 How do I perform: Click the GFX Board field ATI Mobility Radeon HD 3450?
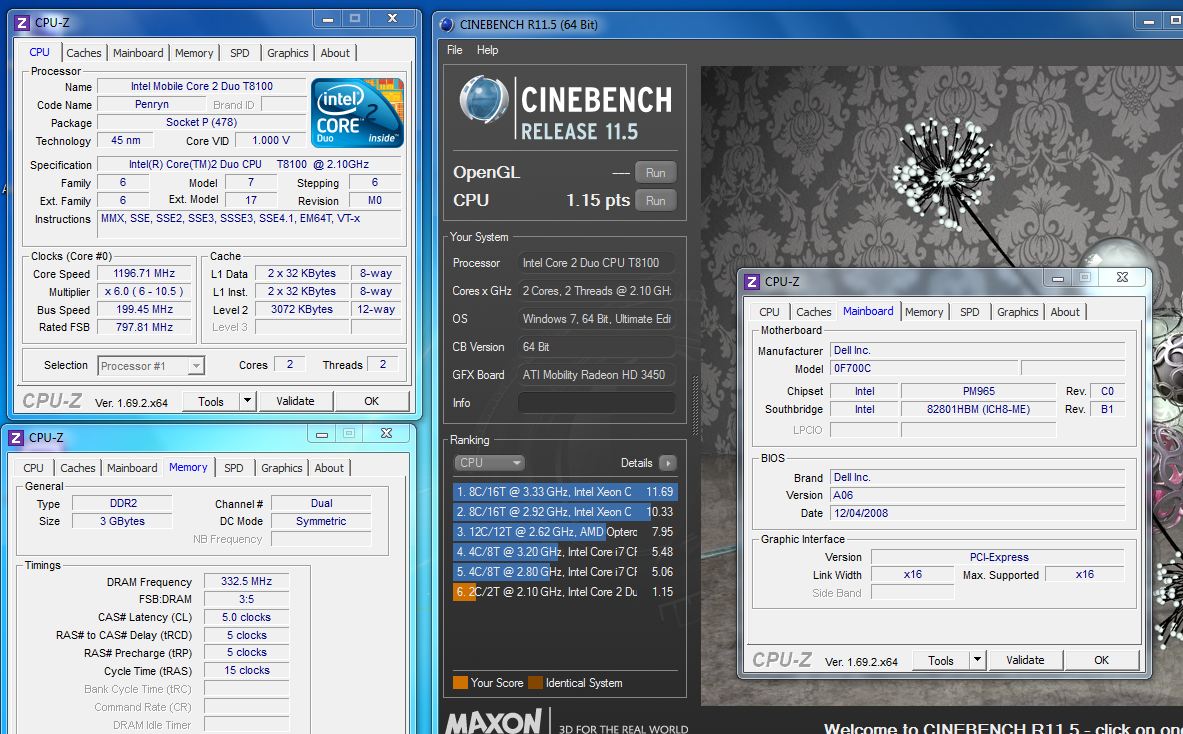596,375
